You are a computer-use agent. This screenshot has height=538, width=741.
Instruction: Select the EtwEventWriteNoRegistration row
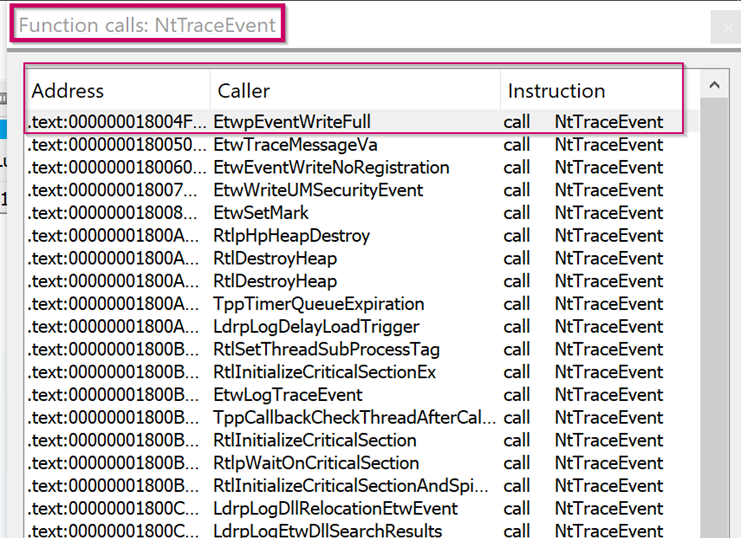(331, 168)
